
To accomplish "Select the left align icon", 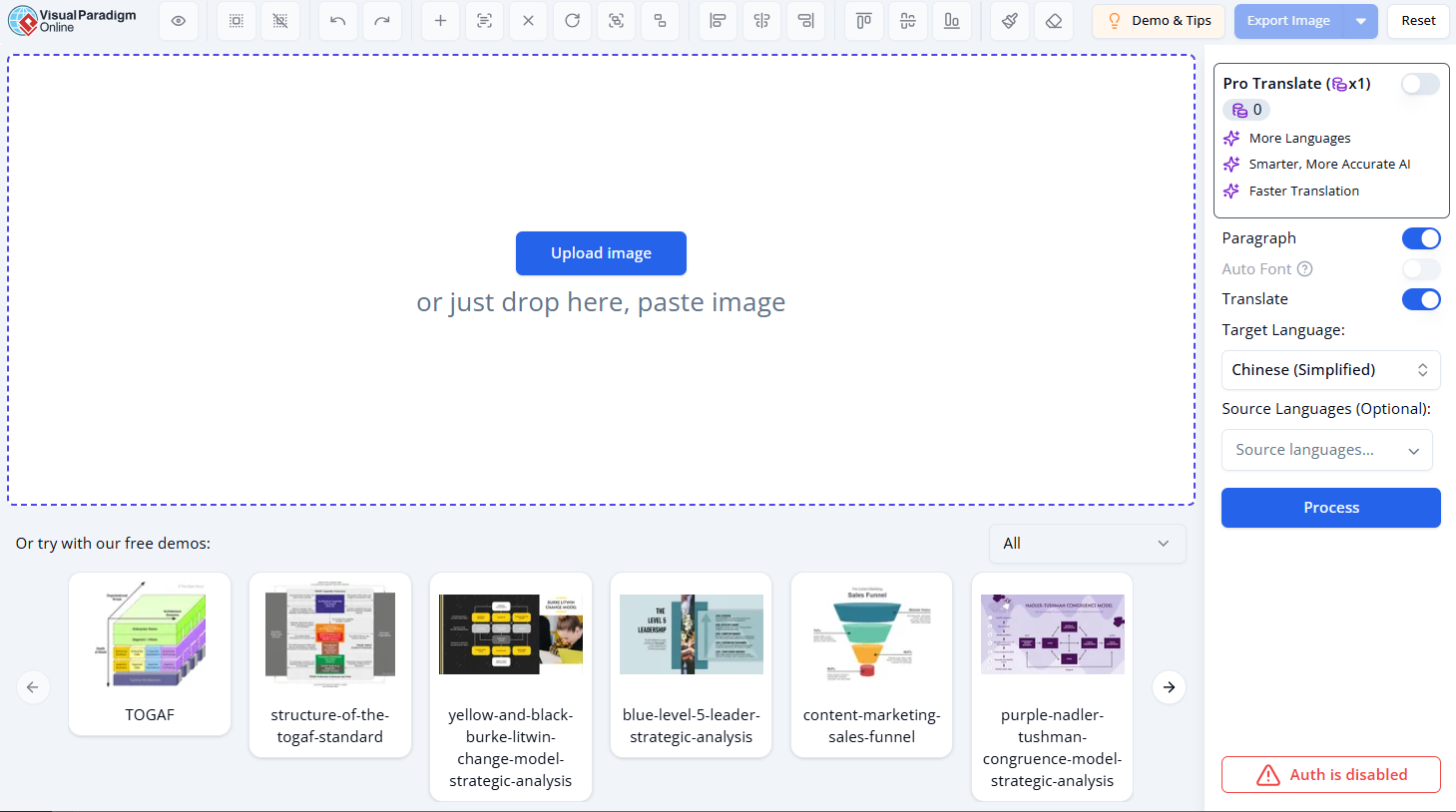I will click(718, 21).
